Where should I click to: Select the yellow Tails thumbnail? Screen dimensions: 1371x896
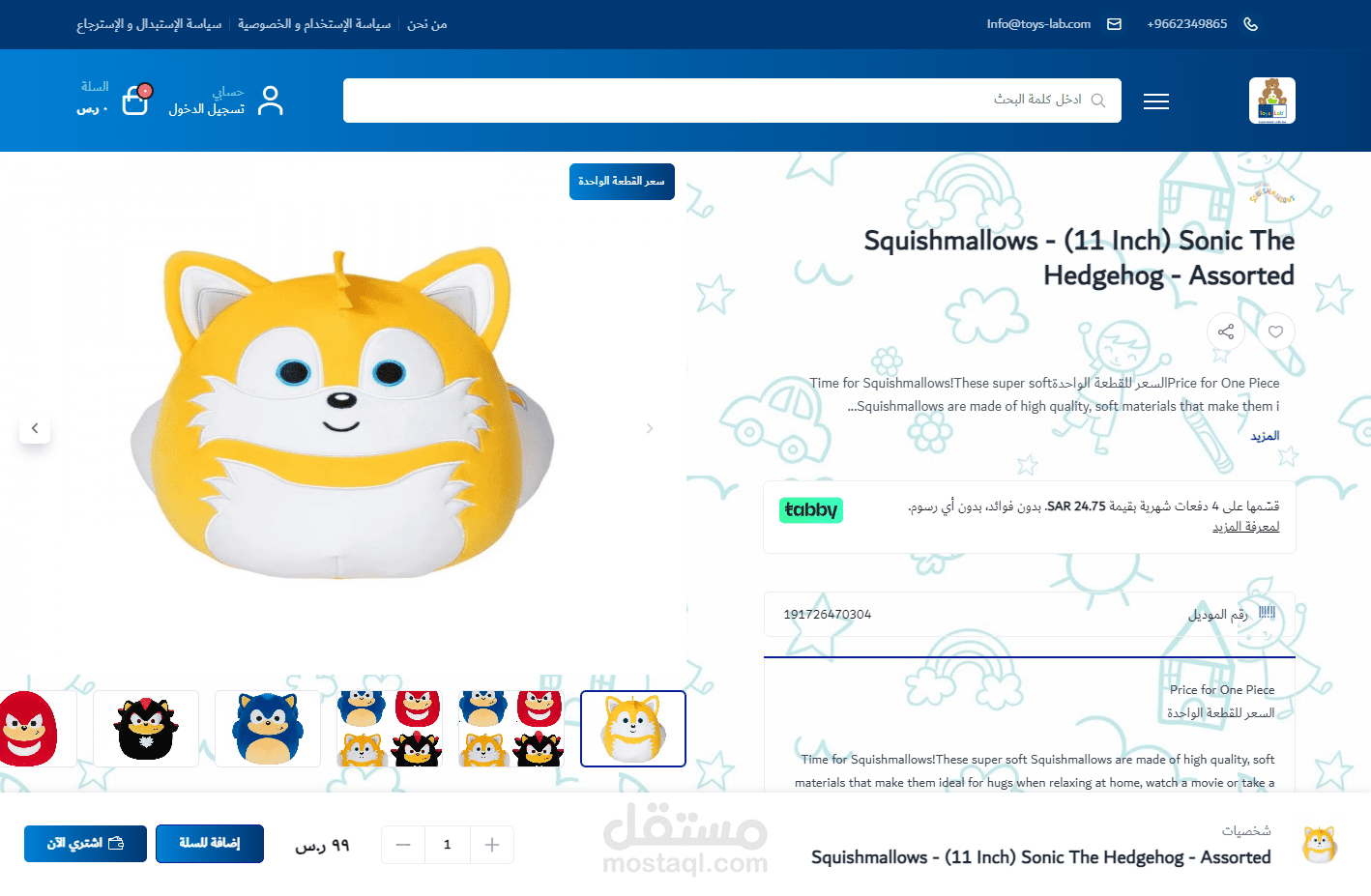coord(633,729)
